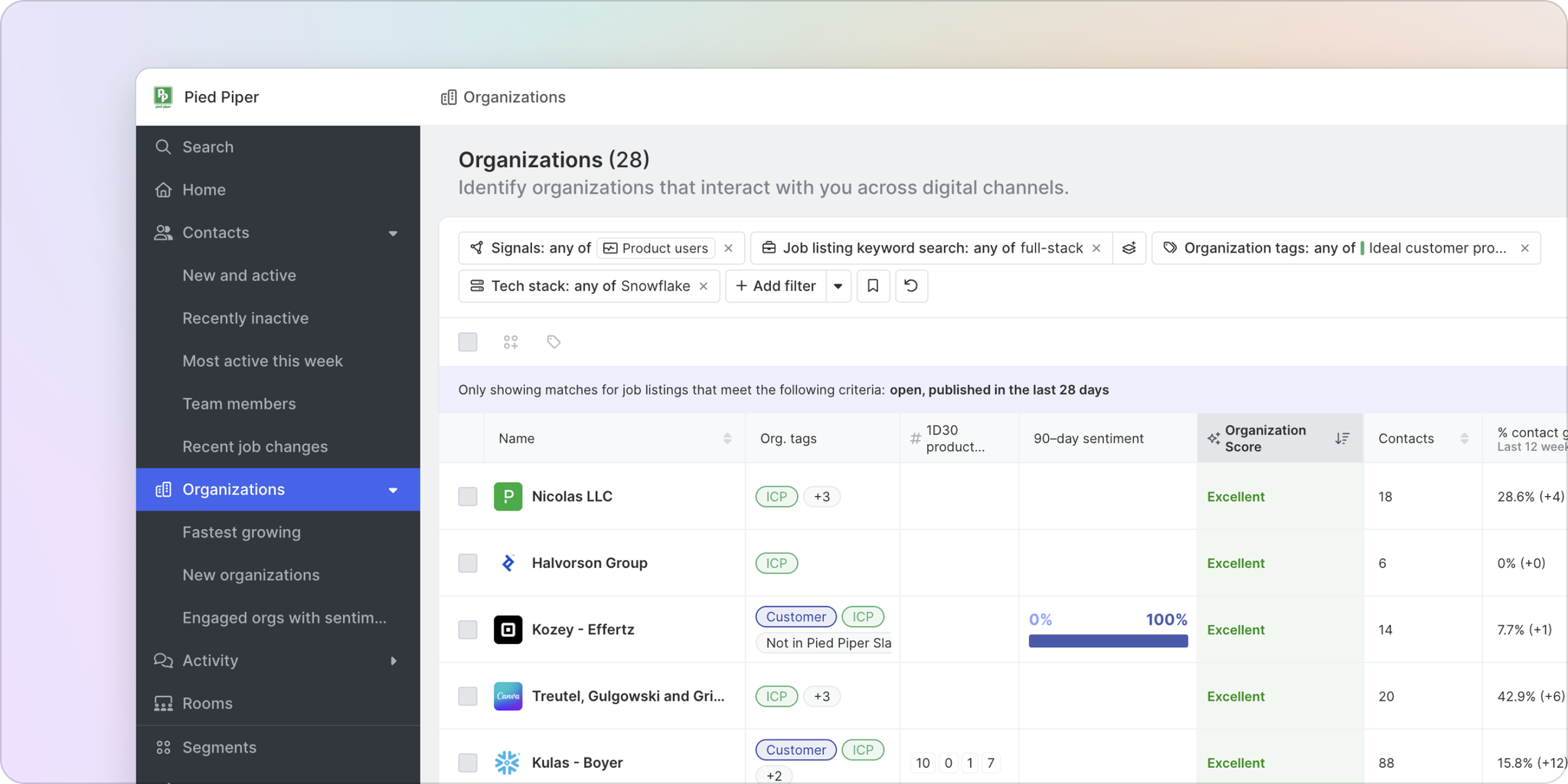Select the Halvorson Group row checkbox
This screenshot has width=1568, height=784.
(x=468, y=563)
